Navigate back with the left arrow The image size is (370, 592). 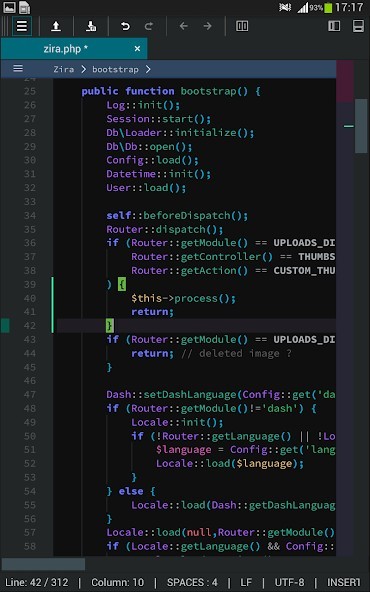[x=183, y=26]
